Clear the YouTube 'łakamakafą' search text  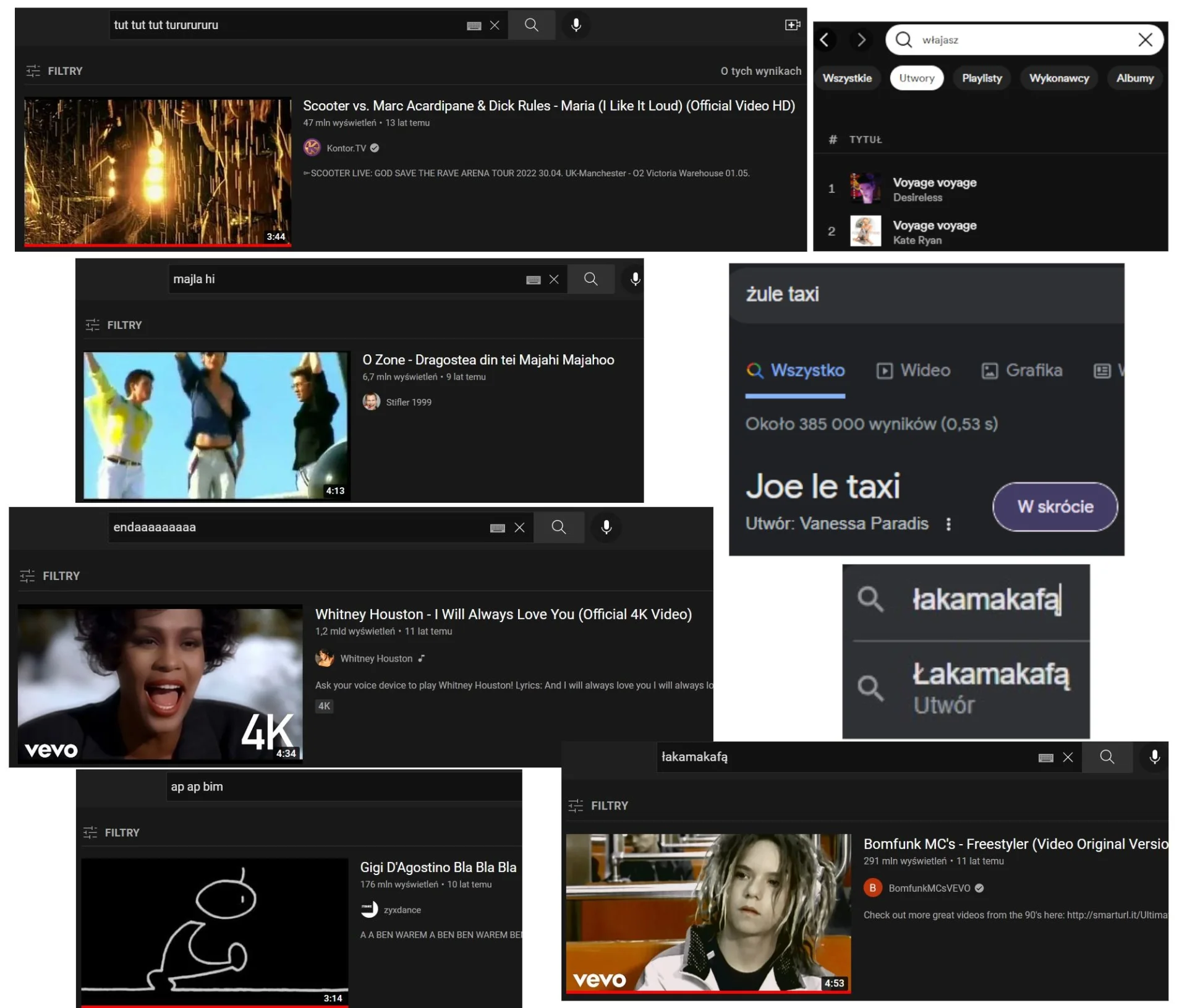point(1068,758)
